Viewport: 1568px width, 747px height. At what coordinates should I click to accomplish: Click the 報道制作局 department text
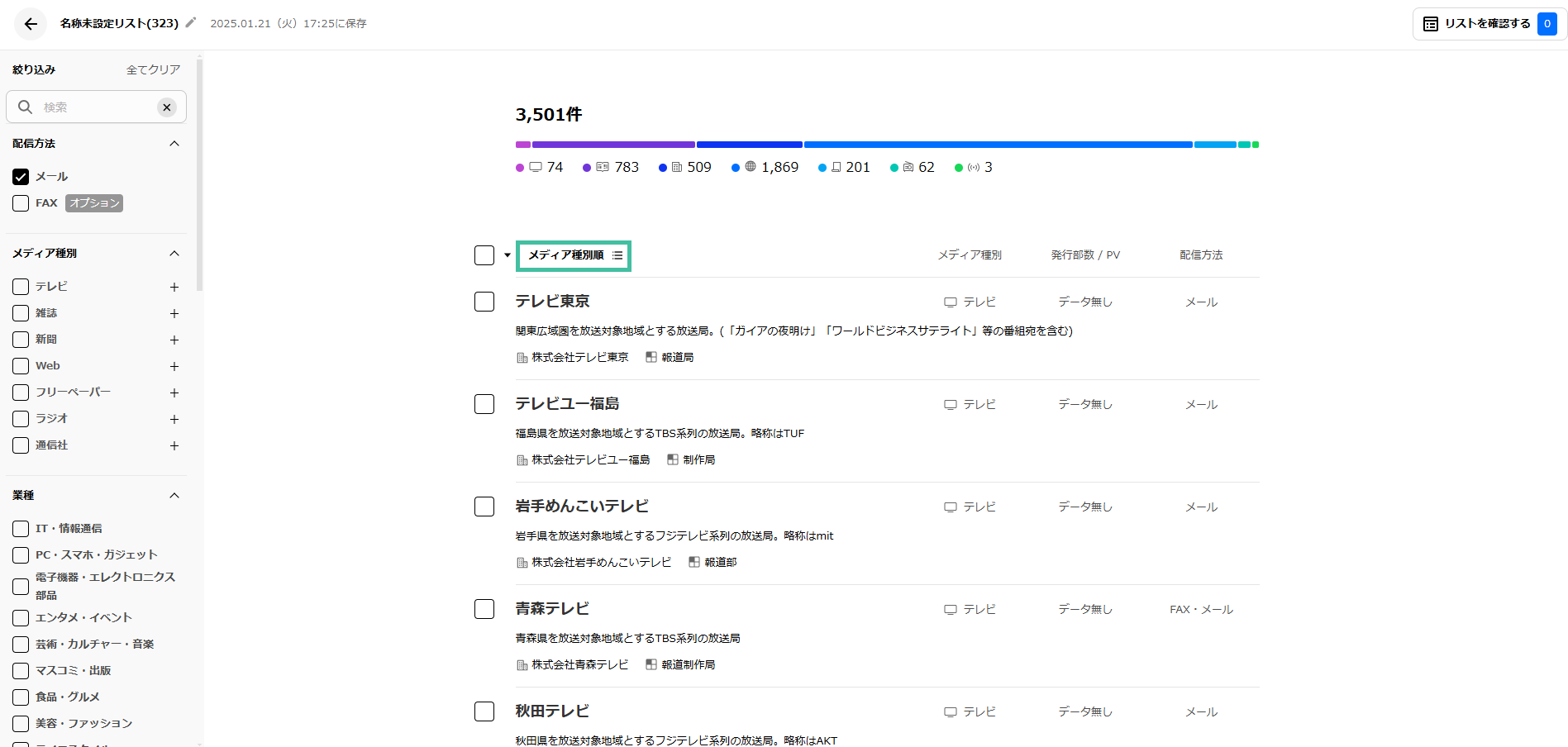click(x=689, y=665)
